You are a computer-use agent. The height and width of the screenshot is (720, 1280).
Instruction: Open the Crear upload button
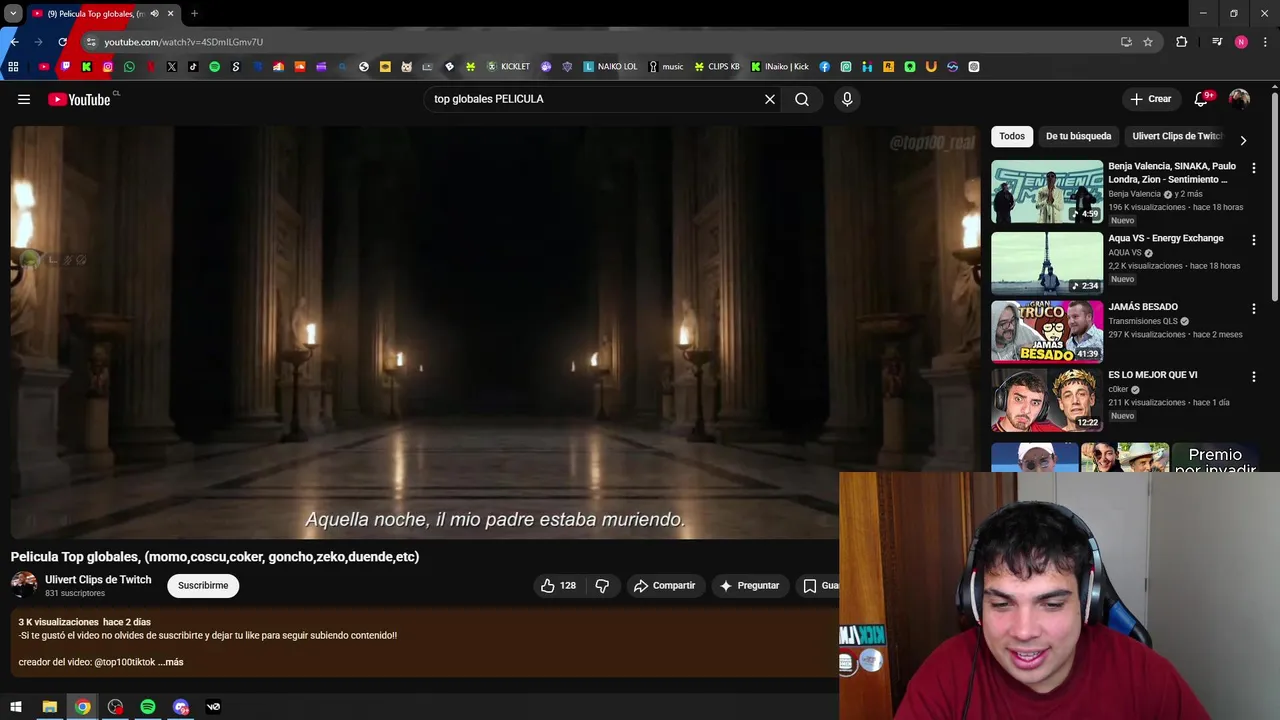coord(1150,99)
